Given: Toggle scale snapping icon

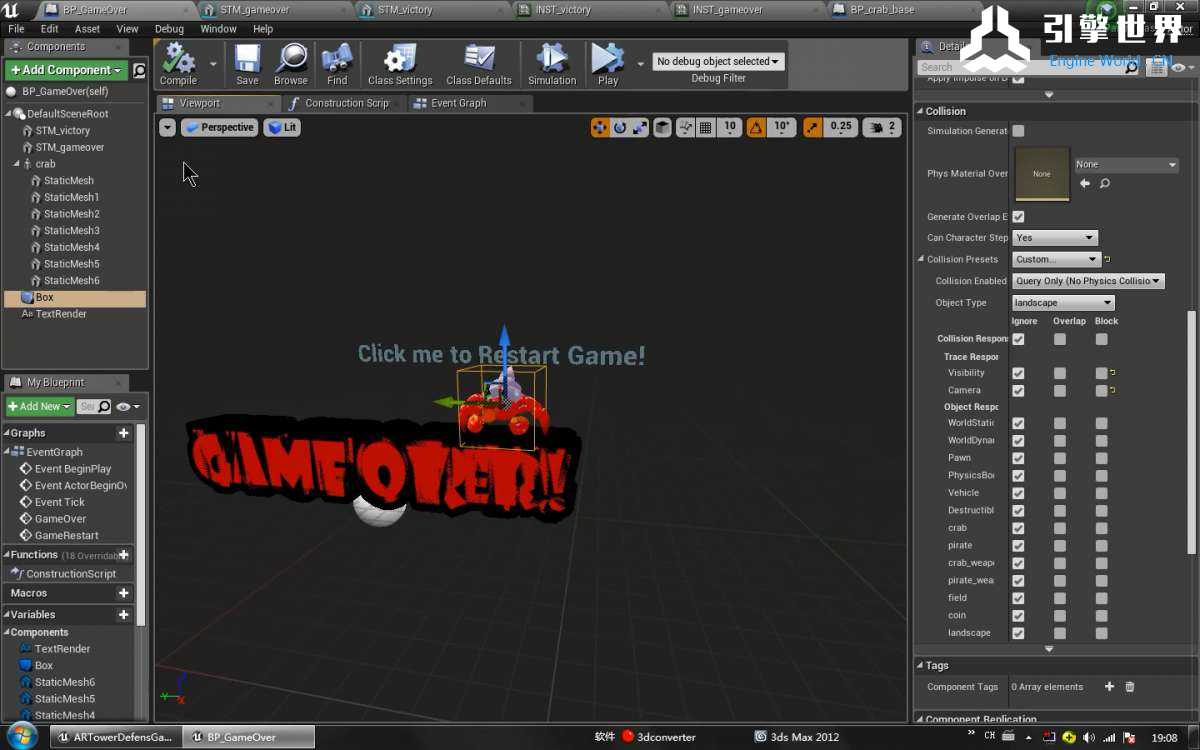Looking at the screenshot, I should pos(812,127).
